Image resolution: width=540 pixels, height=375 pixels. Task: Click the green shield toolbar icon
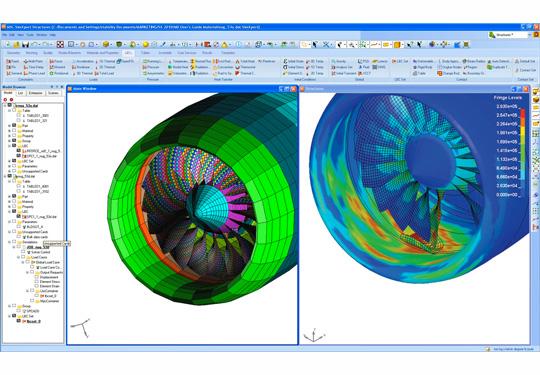click(119, 44)
